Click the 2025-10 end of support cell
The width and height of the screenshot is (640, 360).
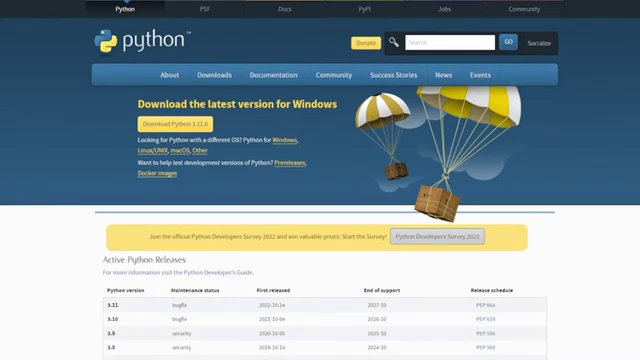click(x=377, y=333)
